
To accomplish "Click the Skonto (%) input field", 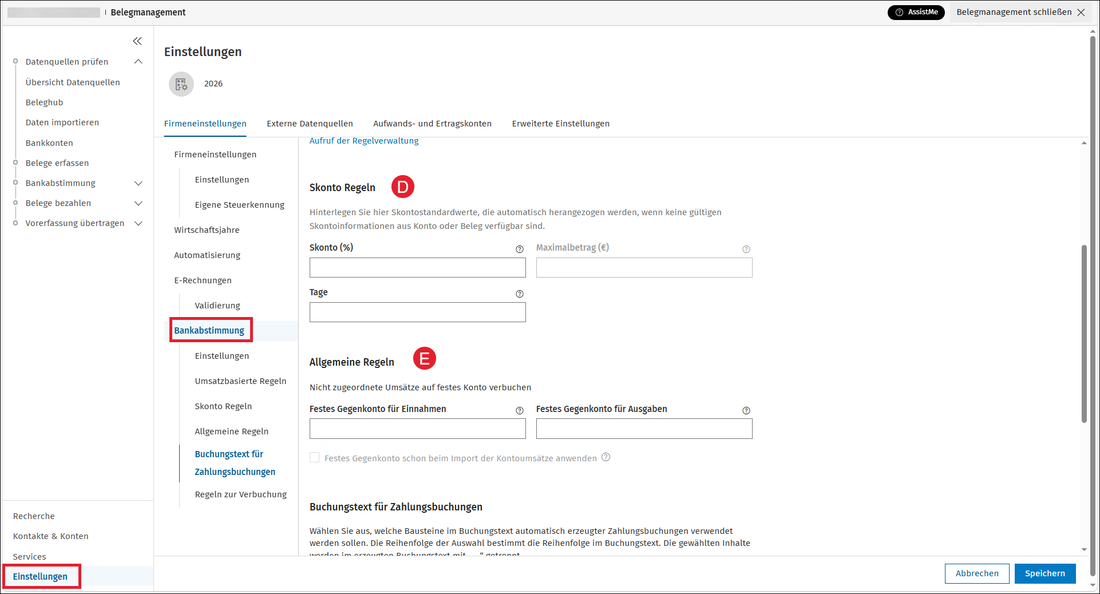I will [417, 267].
